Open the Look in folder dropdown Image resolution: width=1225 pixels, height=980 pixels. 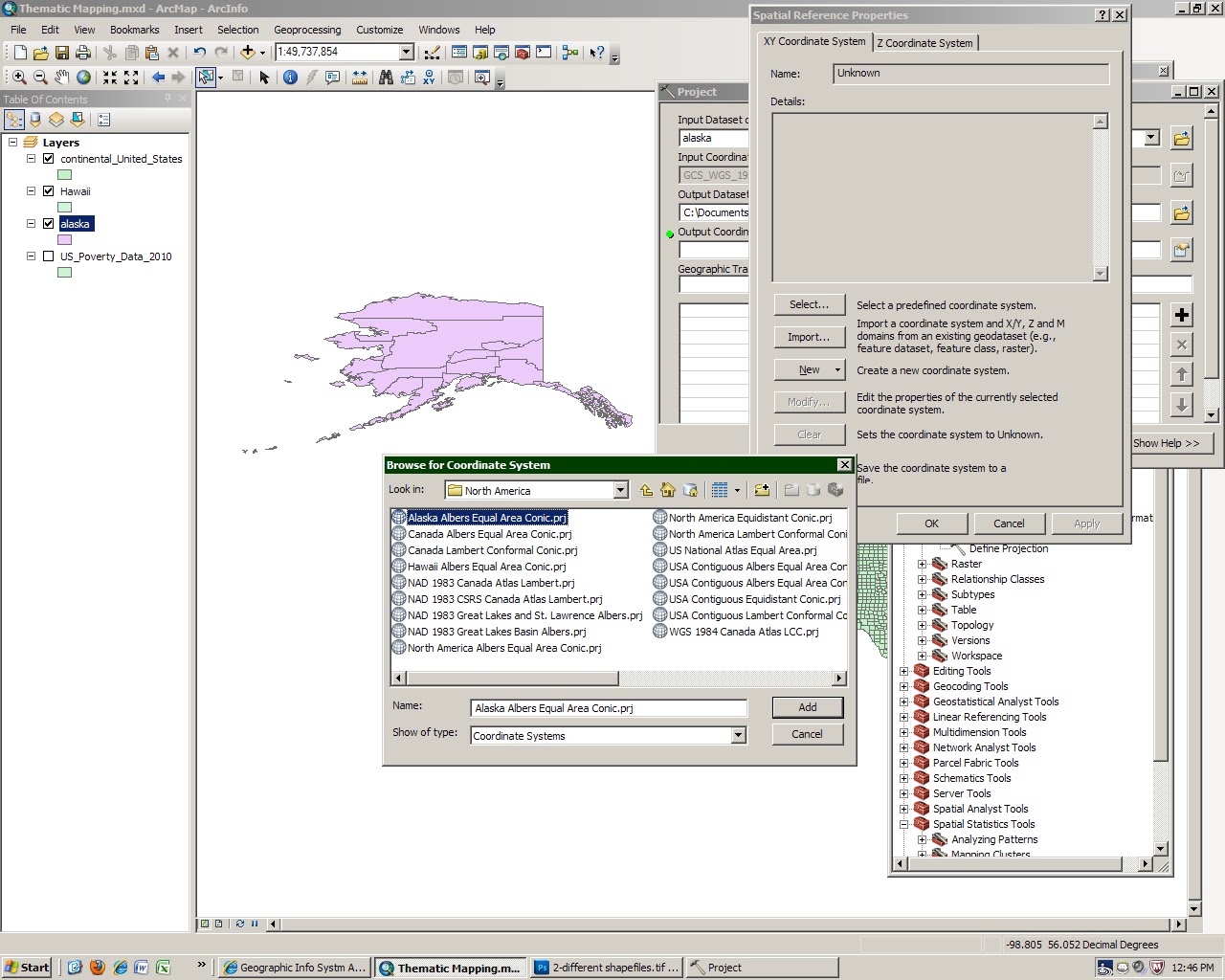pyautogui.click(x=620, y=490)
